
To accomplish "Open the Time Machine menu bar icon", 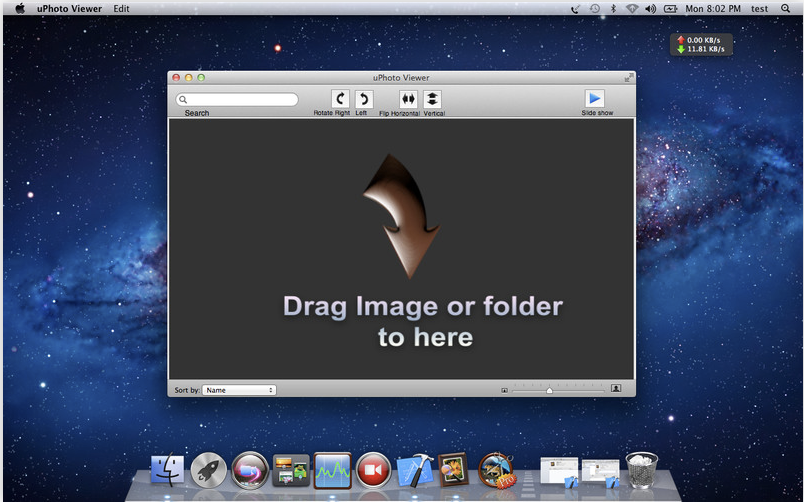I will pos(595,9).
